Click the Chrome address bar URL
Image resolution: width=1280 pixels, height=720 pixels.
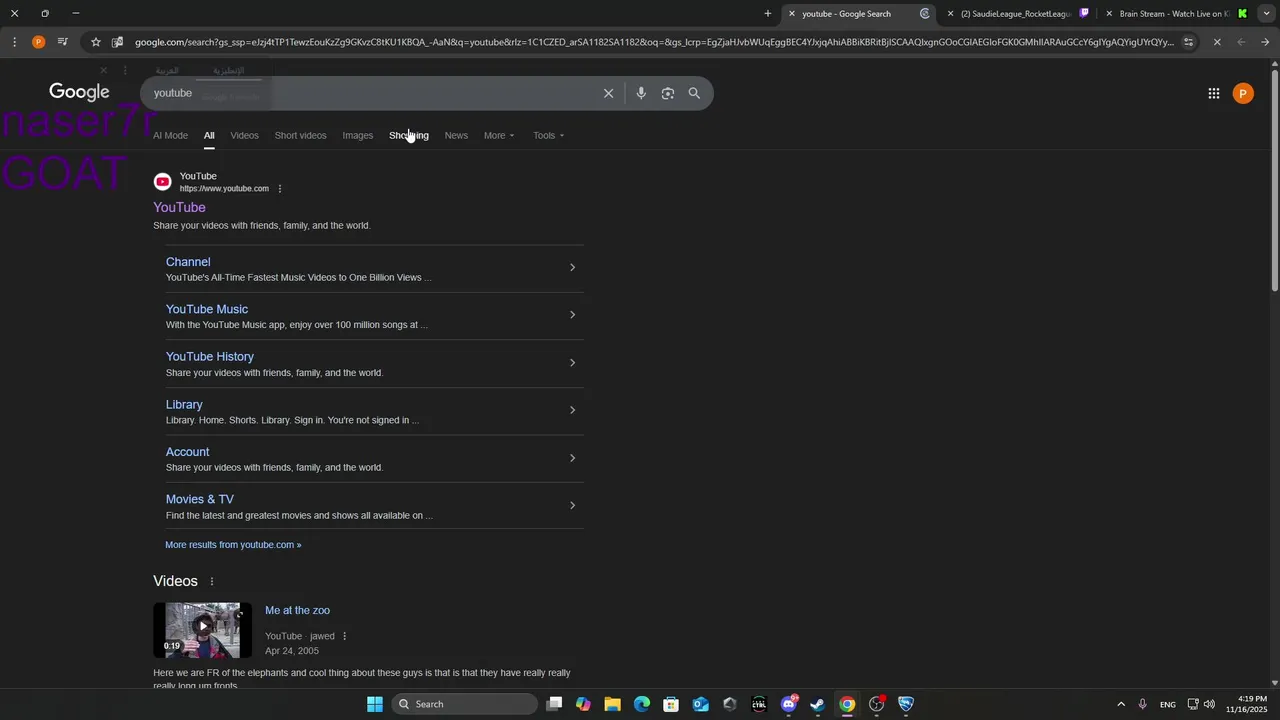tap(654, 42)
